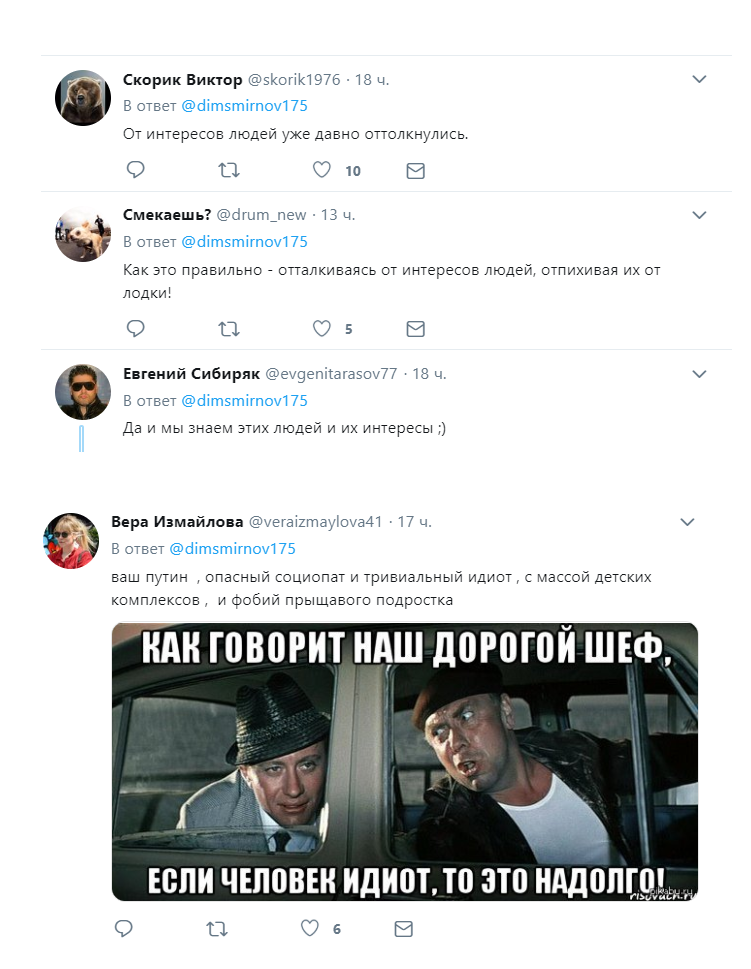Retweet Скорик Виктор's tweet
This screenshot has width=751, height=969.
pyautogui.click(x=229, y=170)
